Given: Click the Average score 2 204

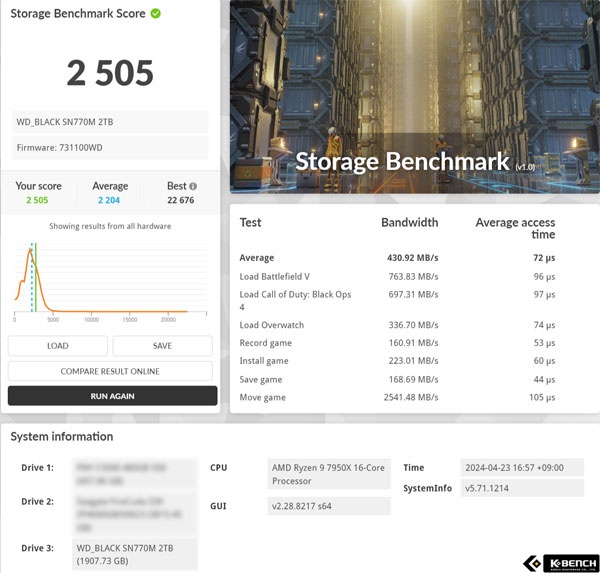Looking at the screenshot, I should pyautogui.click(x=109, y=200).
